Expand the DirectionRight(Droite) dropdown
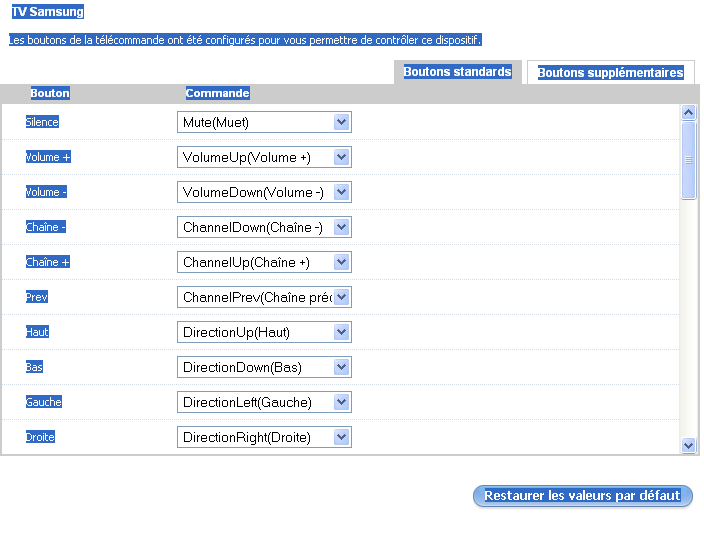704x550 pixels. [341, 437]
